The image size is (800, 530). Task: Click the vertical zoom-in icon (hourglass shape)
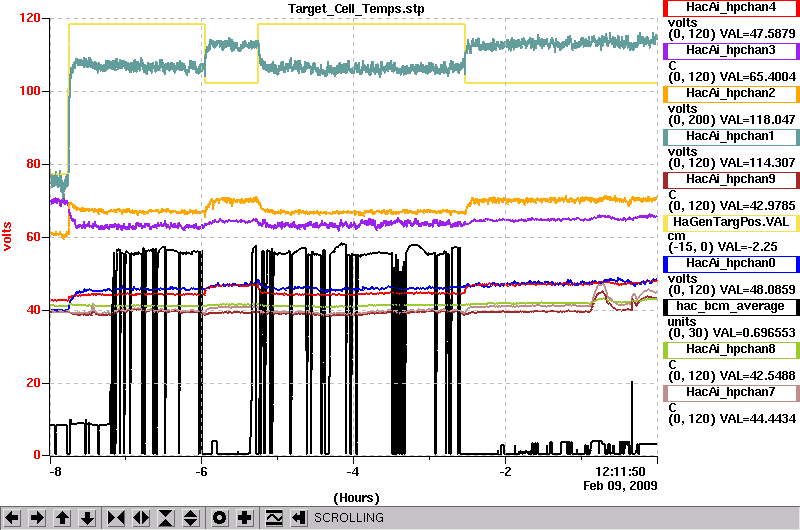166,518
